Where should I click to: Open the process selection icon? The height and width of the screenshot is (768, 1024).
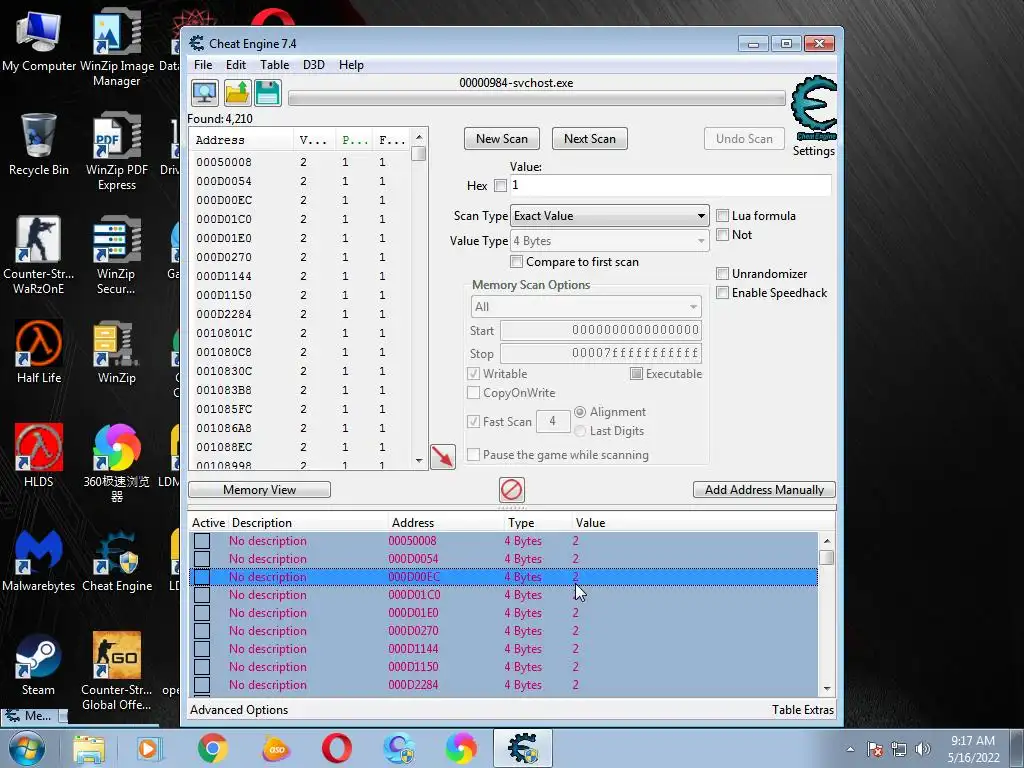point(204,93)
